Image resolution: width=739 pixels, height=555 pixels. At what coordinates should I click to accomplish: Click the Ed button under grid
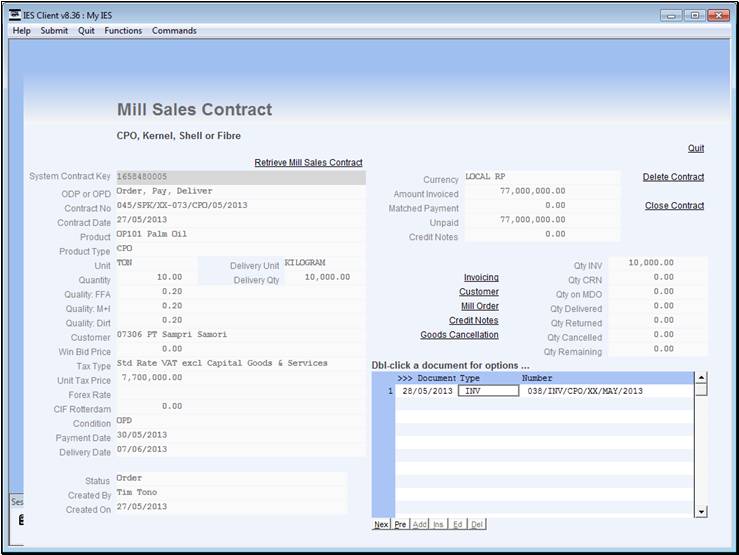458,524
